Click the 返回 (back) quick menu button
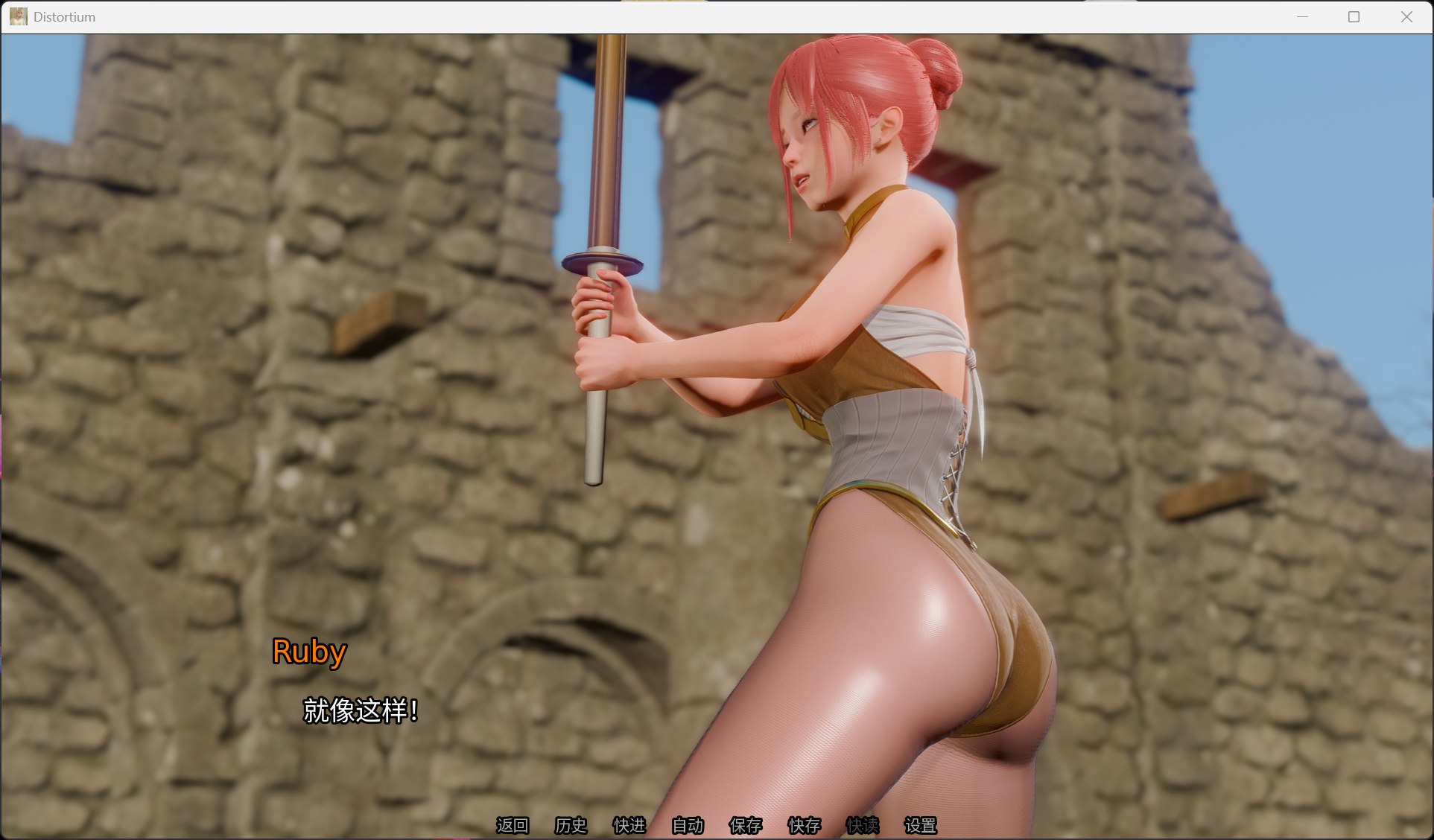This screenshot has height=840, width=1434. click(513, 825)
